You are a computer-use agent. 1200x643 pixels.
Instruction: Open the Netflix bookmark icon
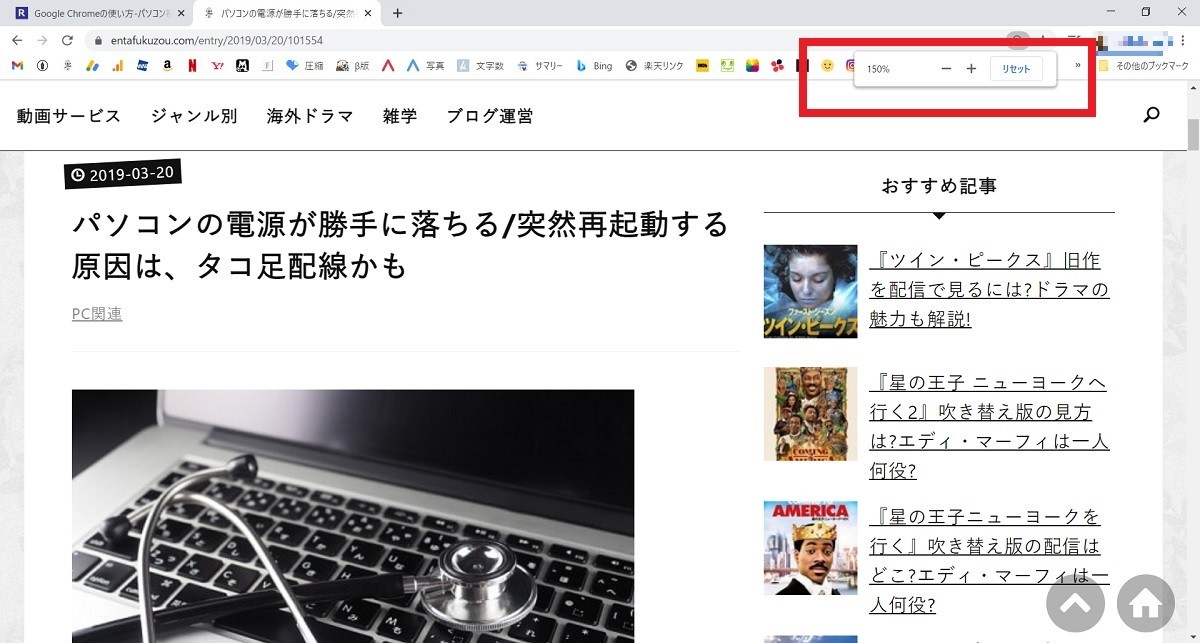click(192, 66)
